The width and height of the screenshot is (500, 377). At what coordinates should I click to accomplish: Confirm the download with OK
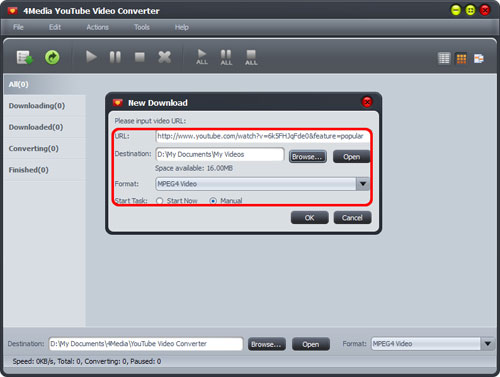[x=310, y=218]
